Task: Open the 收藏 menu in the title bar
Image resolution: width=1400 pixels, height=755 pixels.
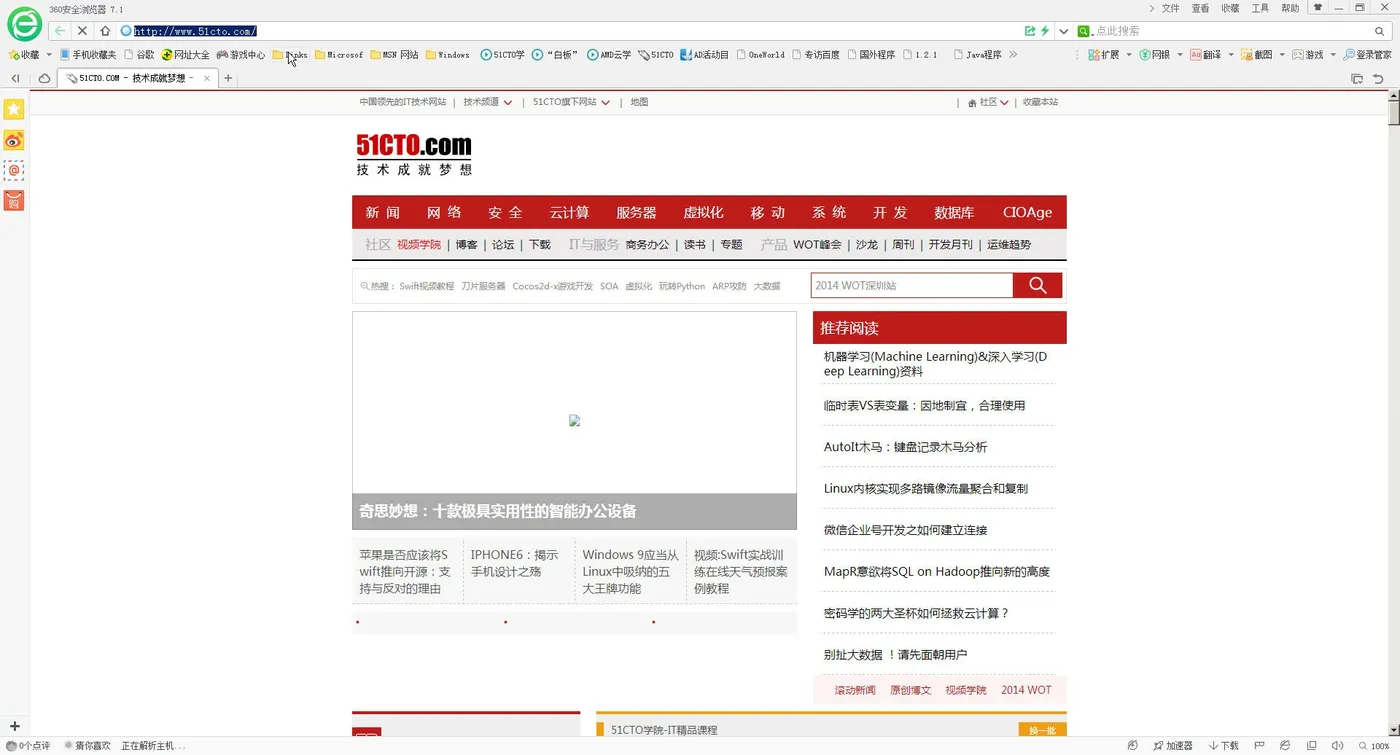Action: click(x=1230, y=8)
